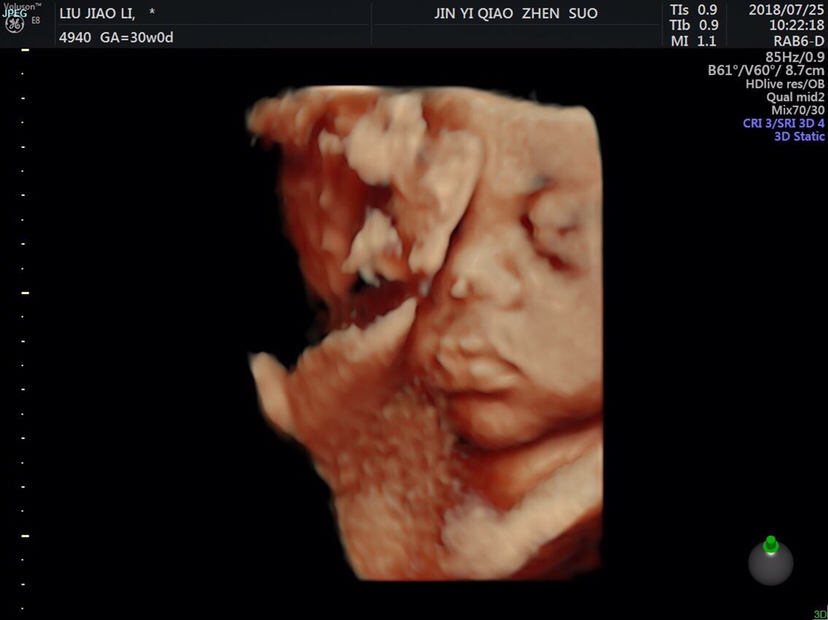This screenshot has height=620, width=828.
Task: Click the Mix70/30 render mix setting
Action: 798,110
